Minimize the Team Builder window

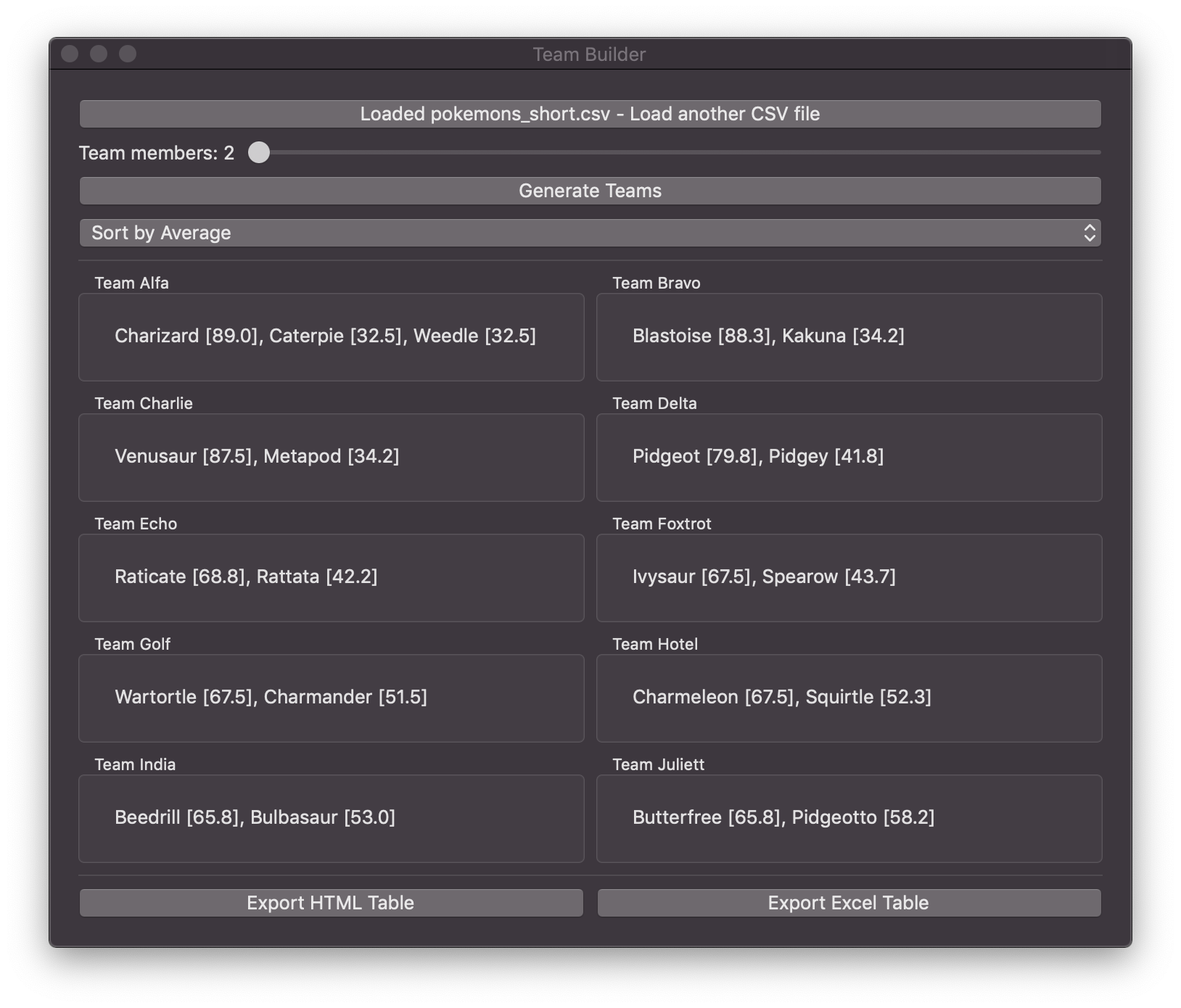pos(99,54)
